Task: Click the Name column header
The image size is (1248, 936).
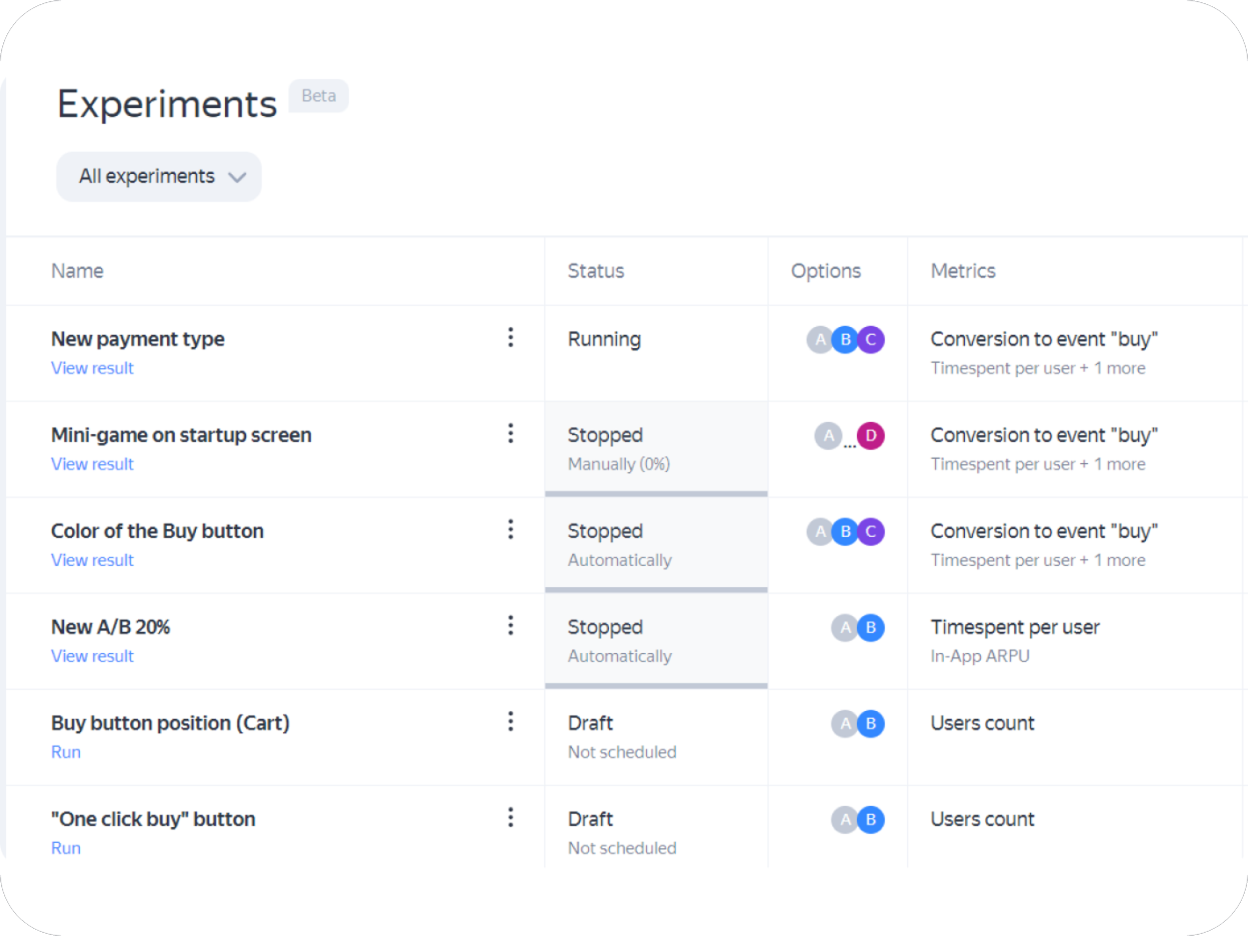Action: 77,271
